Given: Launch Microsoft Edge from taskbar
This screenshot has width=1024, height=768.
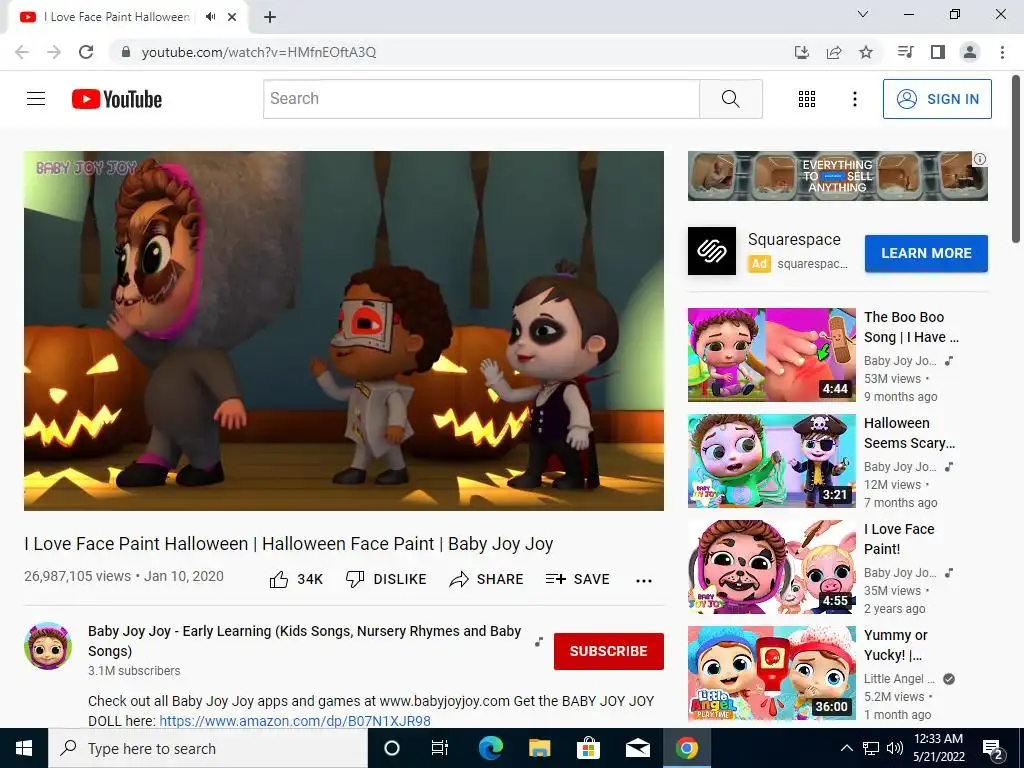Looking at the screenshot, I should pyautogui.click(x=491, y=748).
